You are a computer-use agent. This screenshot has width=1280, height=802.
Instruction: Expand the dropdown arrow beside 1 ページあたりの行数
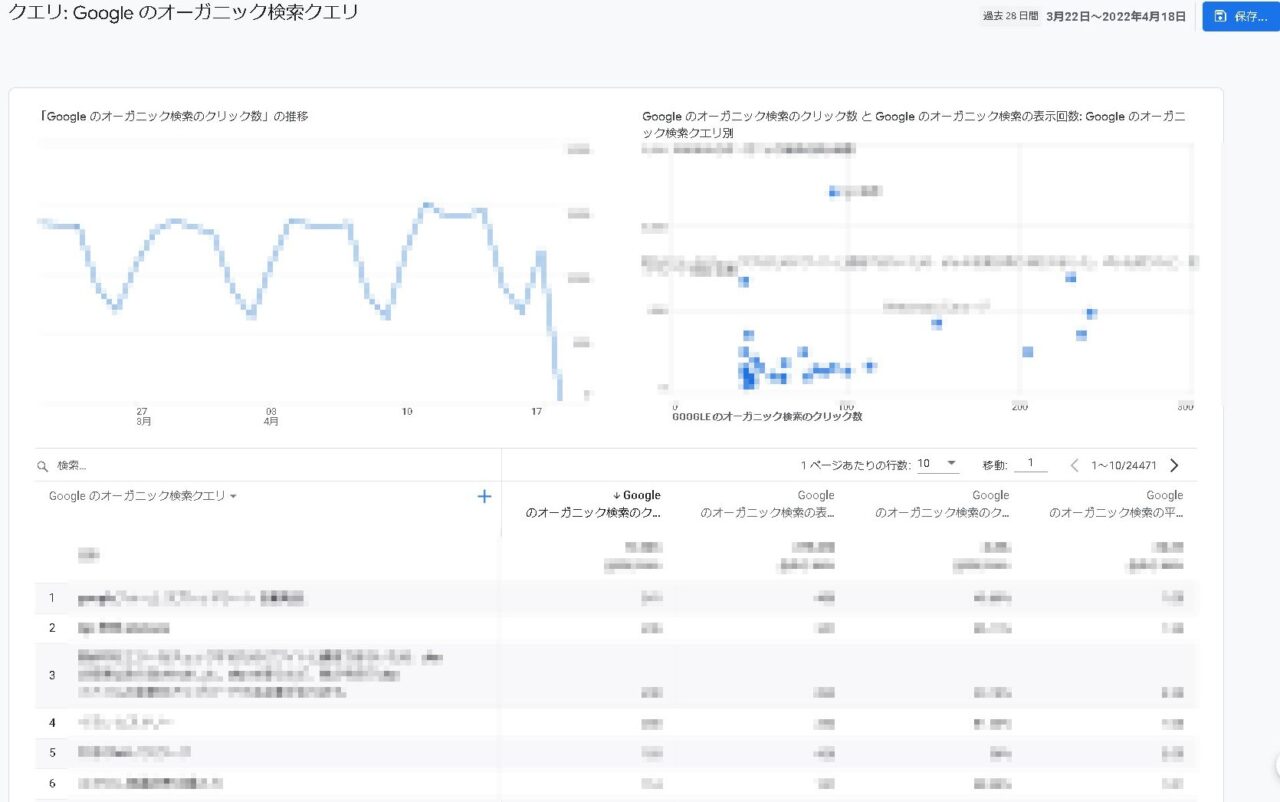(952, 464)
